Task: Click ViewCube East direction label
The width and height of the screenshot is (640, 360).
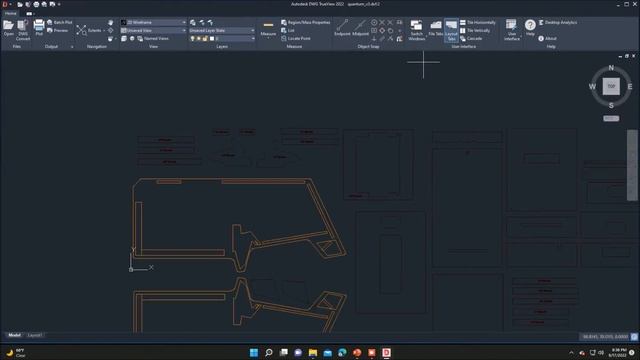Action: pos(630,87)
